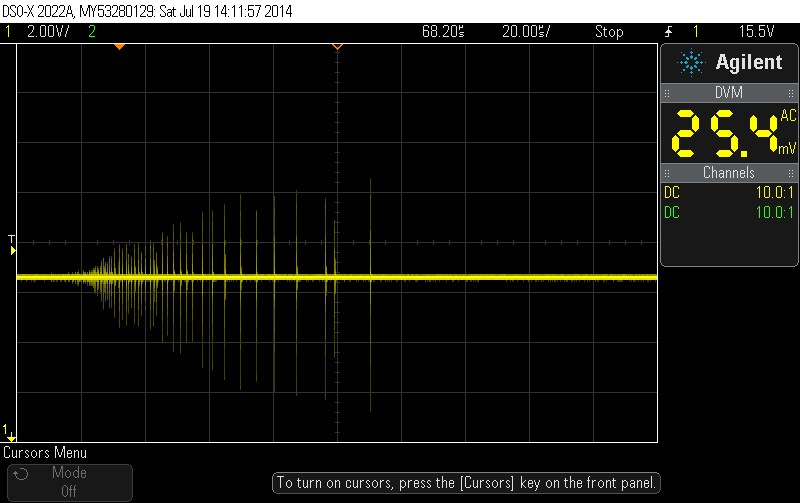Click the Stop run status indicator
This screenshot has width=800, height=503.
[609, 32]
